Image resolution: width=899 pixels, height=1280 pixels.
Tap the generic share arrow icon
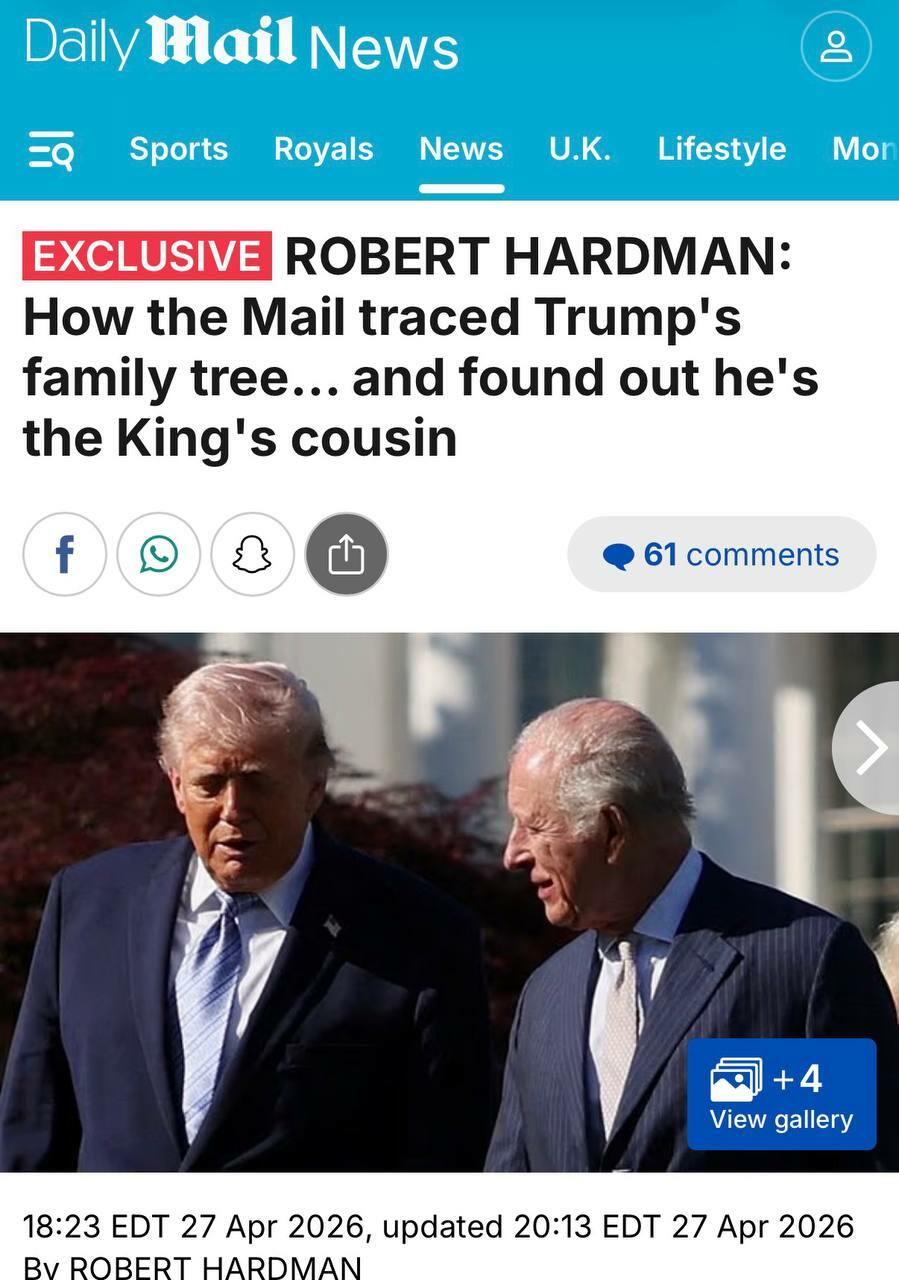pos(346,554)
